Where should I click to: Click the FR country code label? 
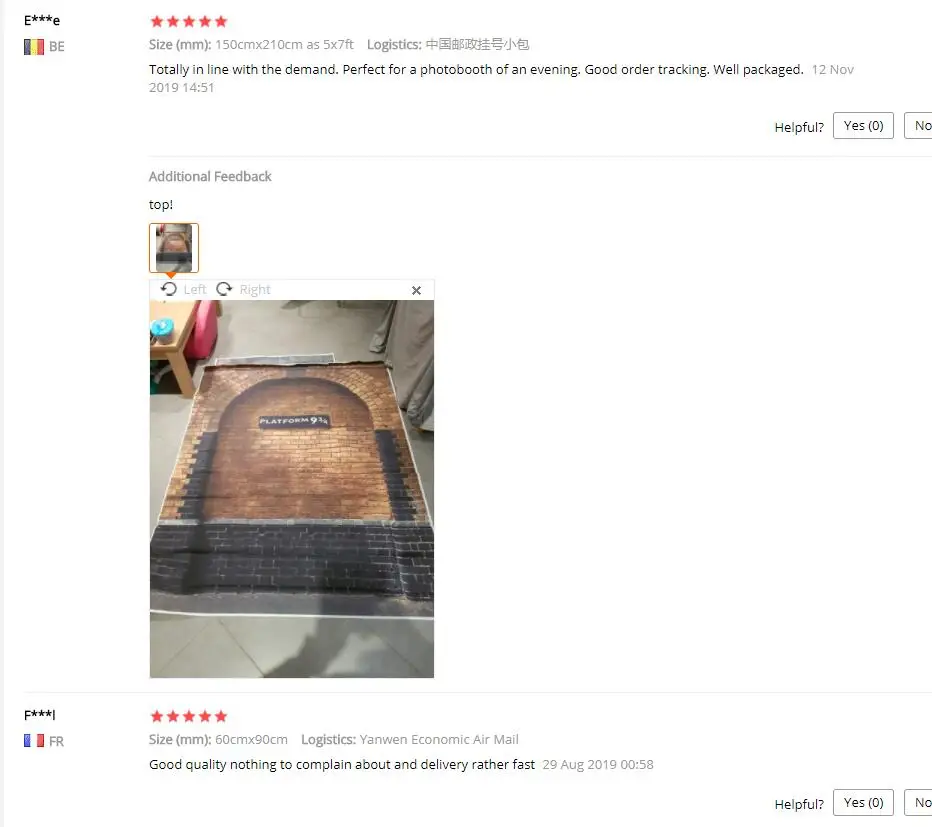click(56, 741)
